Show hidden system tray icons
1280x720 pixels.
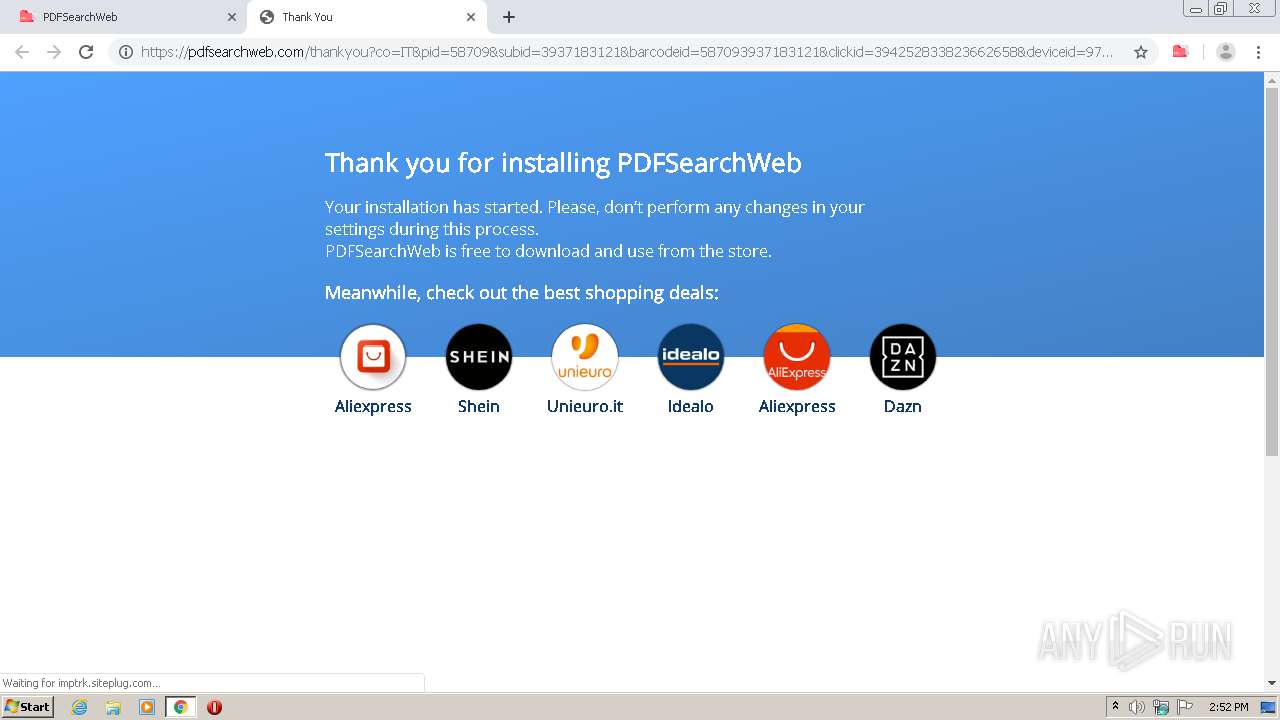pyautogui.click(x=1116, y=707)
